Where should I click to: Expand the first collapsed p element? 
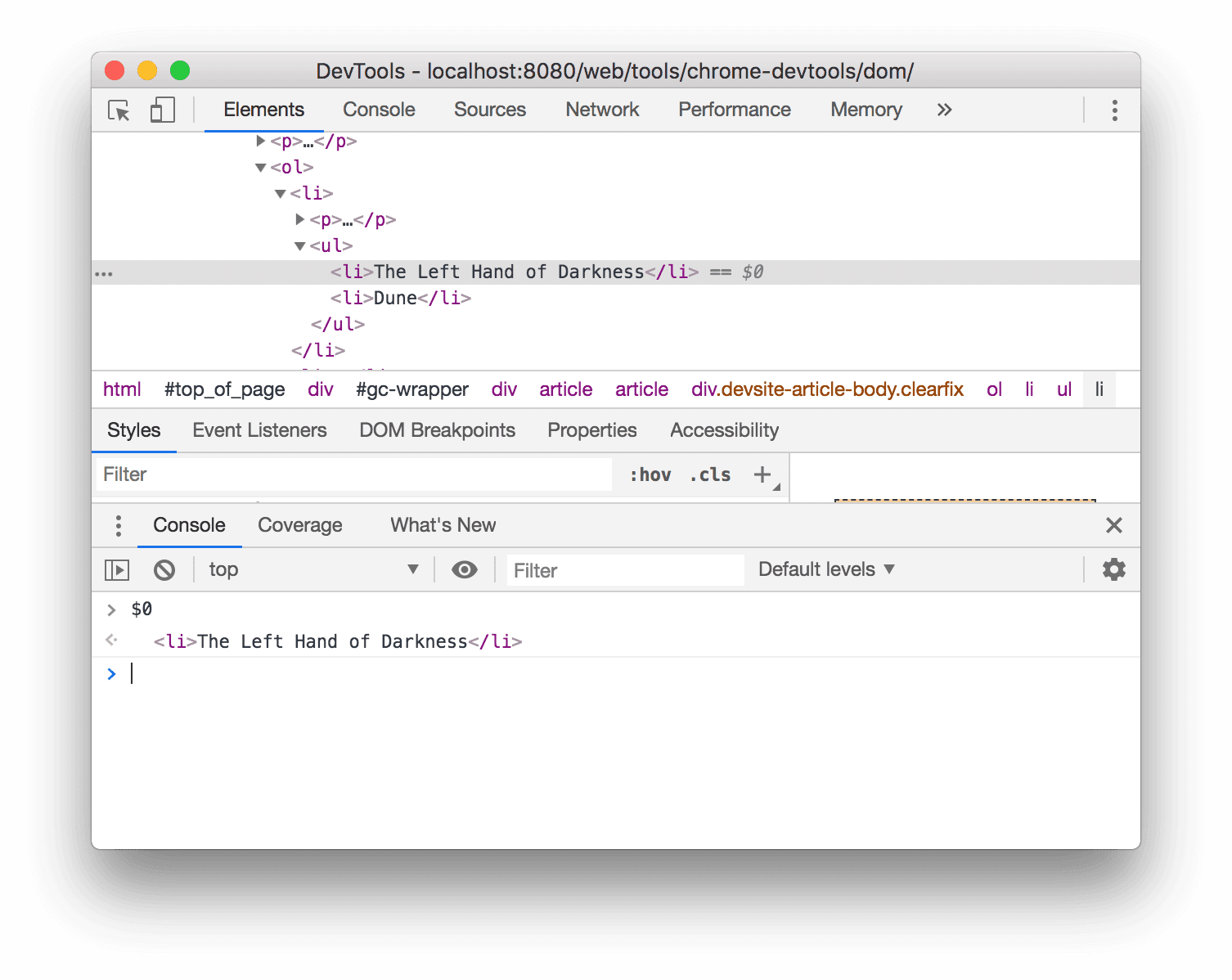coord(260,141)
